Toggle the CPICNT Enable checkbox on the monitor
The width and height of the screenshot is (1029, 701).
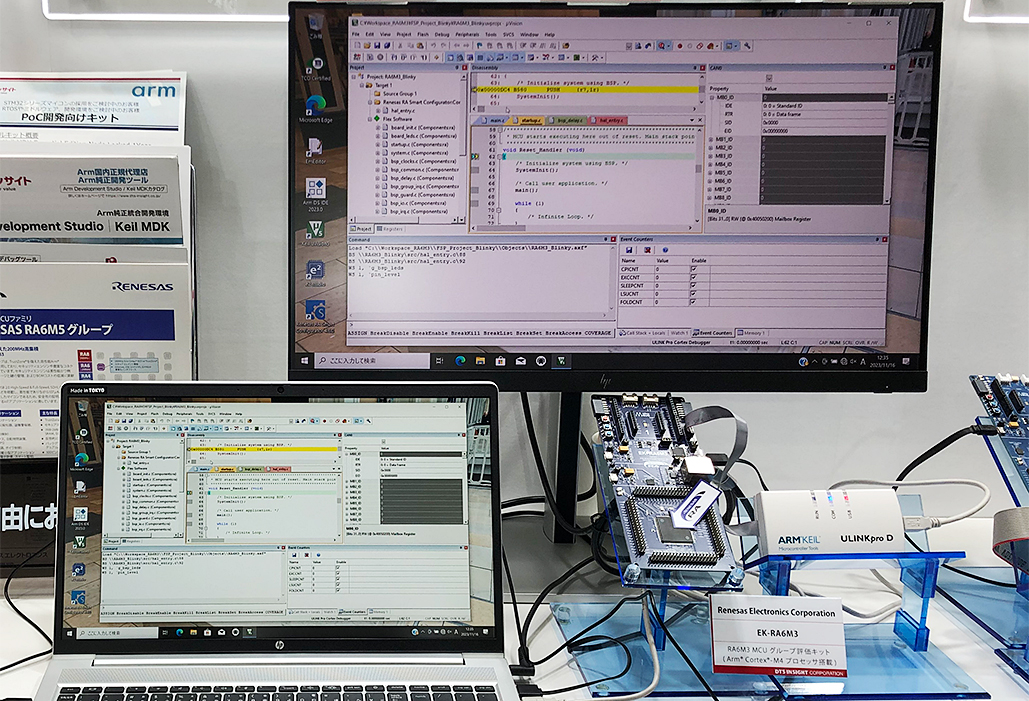tap(694, 269)
